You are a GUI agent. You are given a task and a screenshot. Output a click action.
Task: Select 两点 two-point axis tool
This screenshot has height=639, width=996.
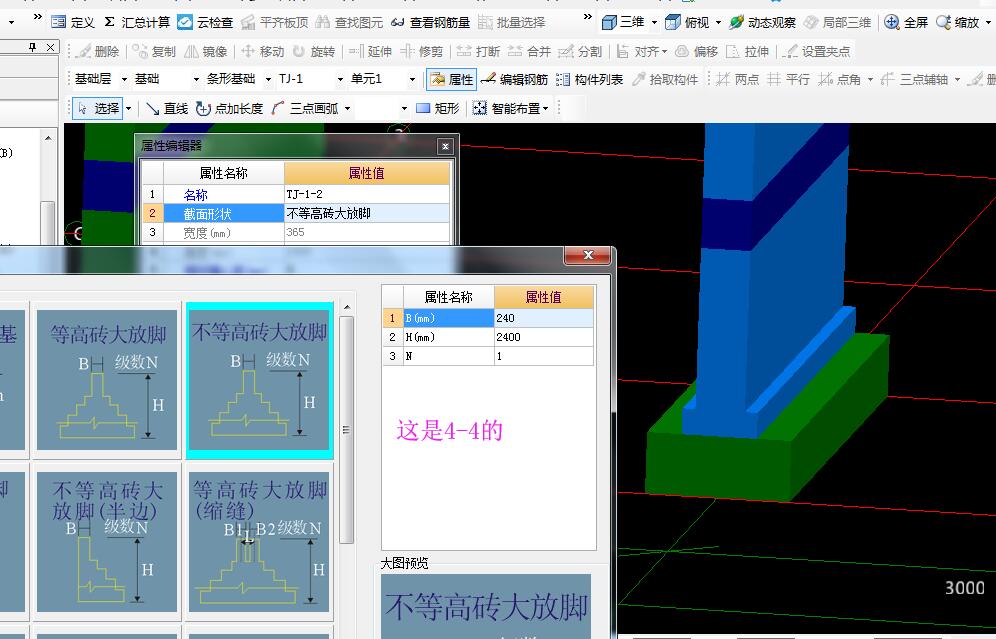(x=737, y=79)
